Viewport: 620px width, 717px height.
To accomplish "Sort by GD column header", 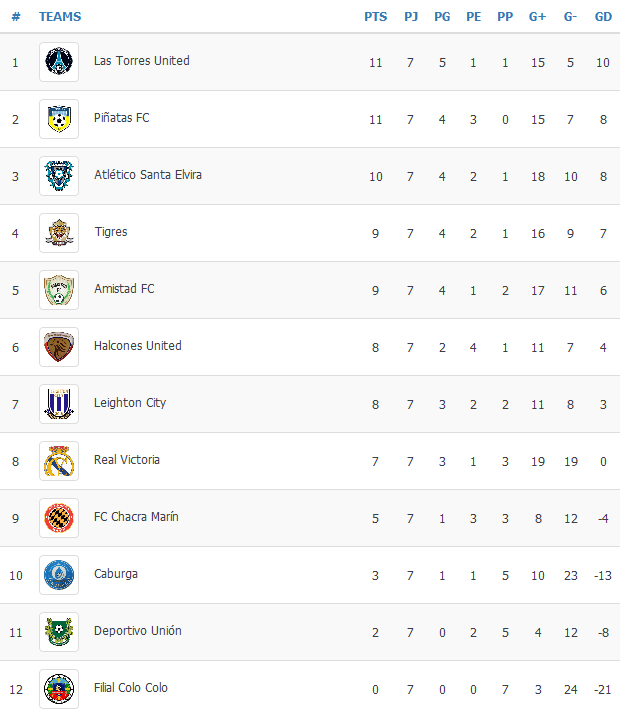I will (603, 17).
